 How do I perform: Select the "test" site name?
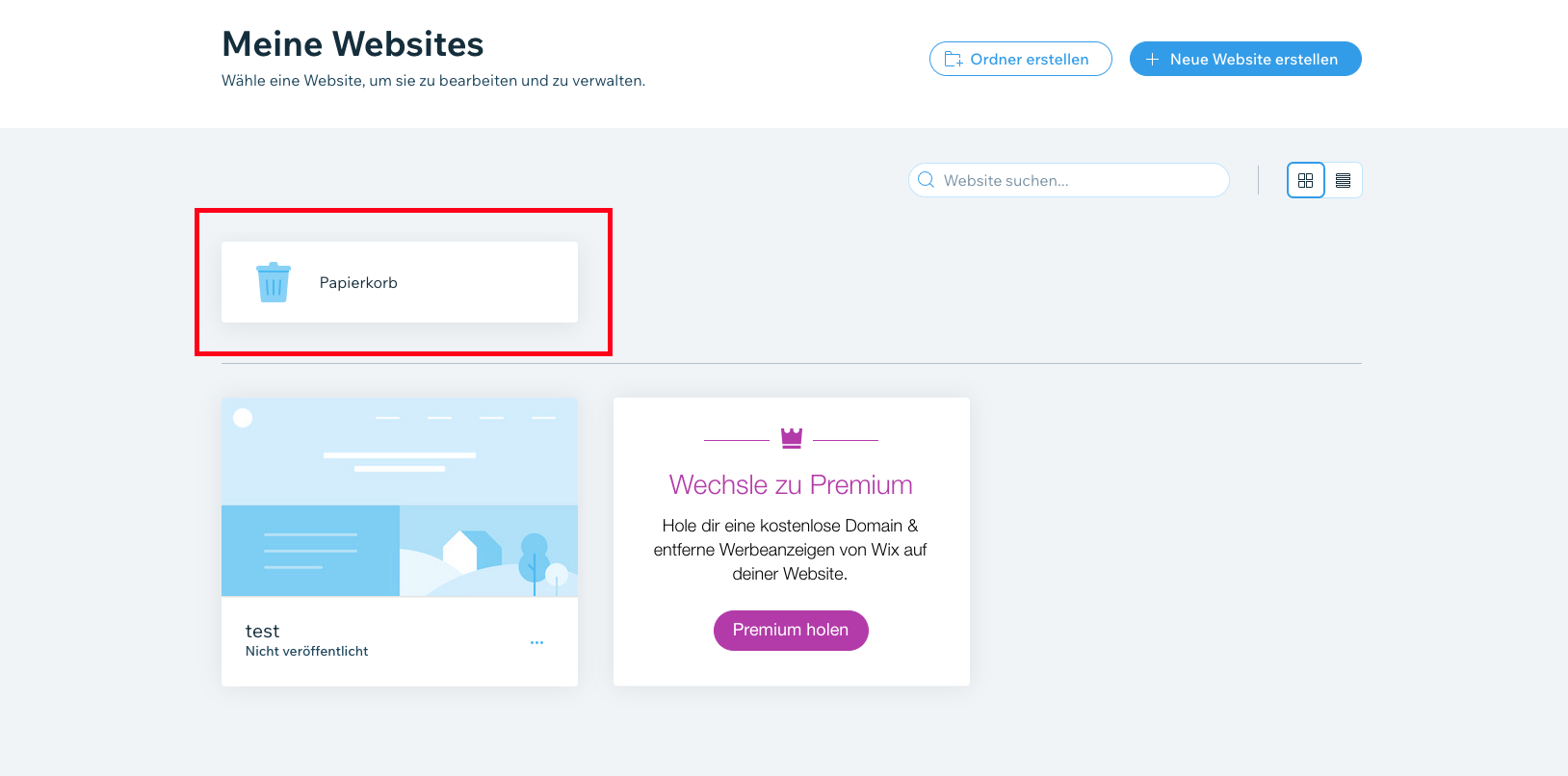click(262, 632)
